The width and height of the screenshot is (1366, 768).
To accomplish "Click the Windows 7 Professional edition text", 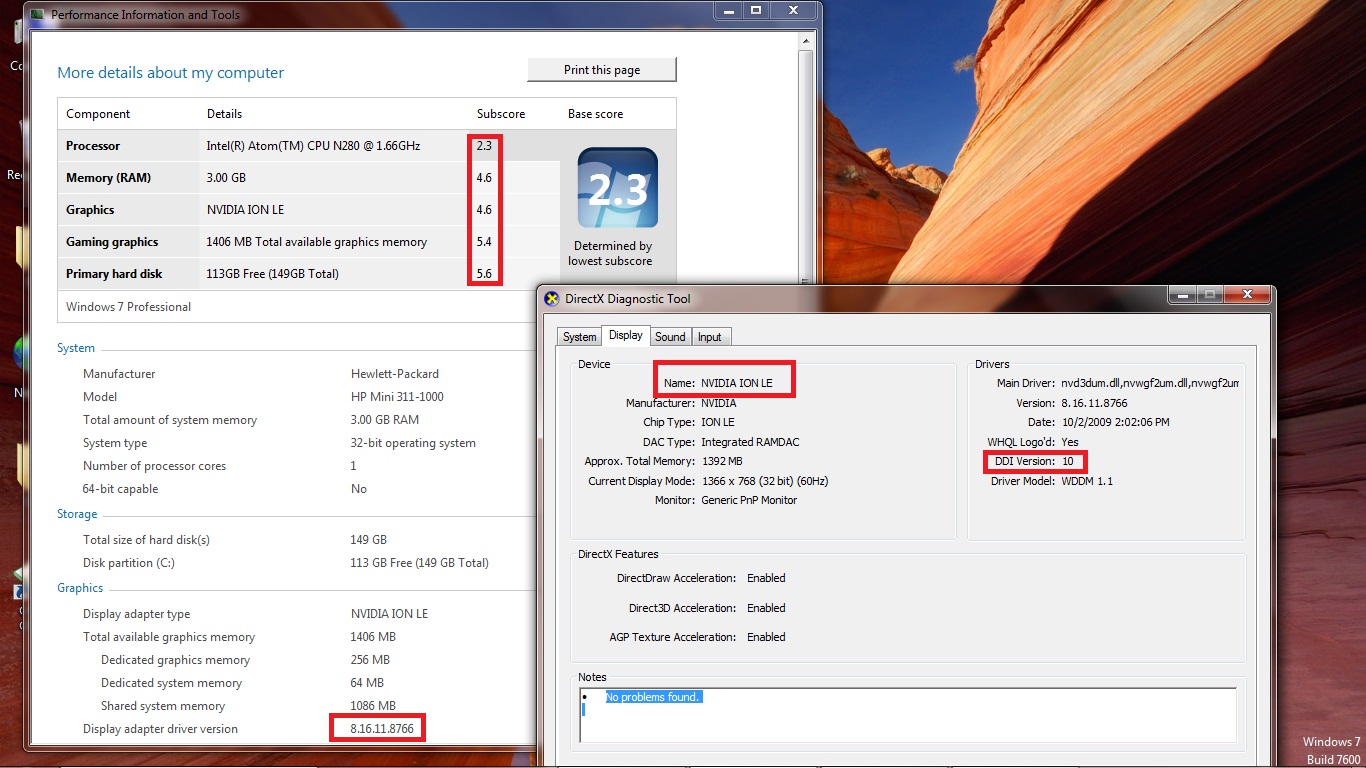I will (128, 307).
